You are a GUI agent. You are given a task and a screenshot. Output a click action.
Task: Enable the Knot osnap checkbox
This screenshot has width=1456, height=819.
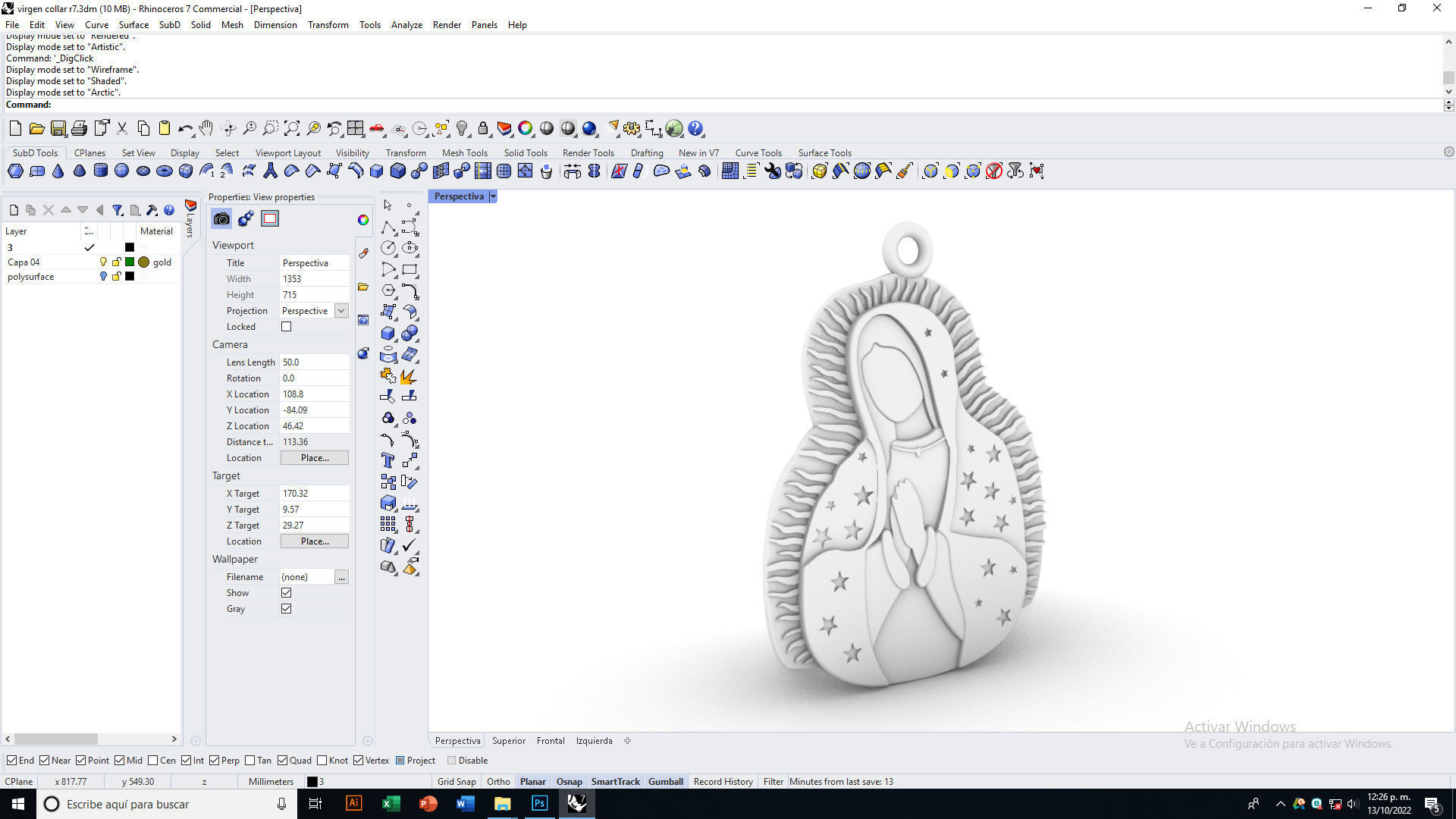point(322,761)
